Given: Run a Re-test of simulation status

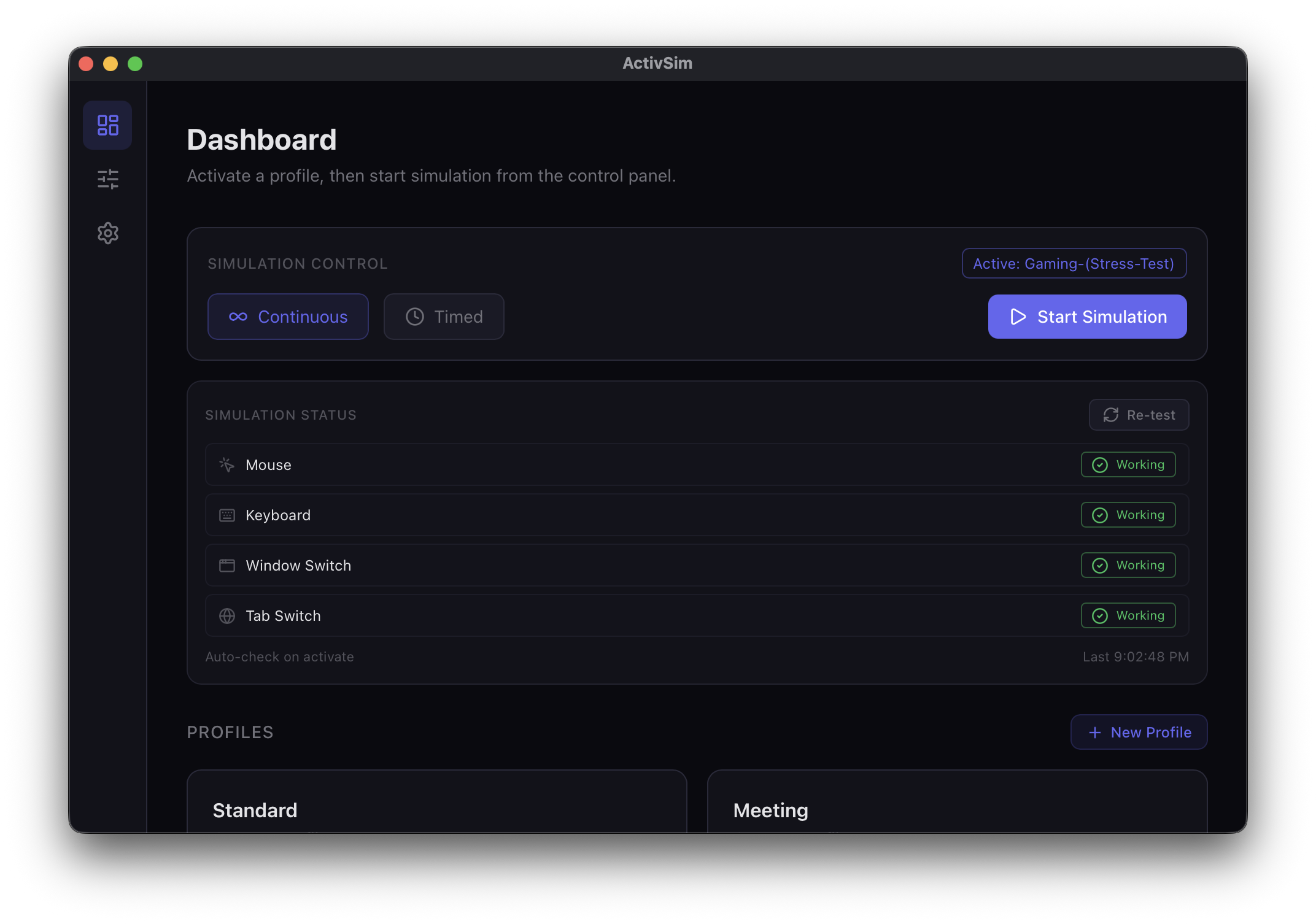Looking at the screenshot, I should [x=1138, y=415].
